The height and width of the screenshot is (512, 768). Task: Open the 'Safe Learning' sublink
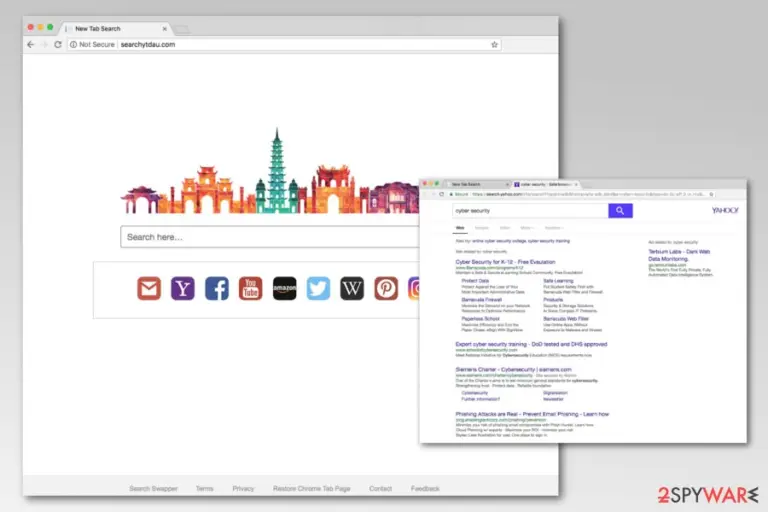[x=558, y=281]
